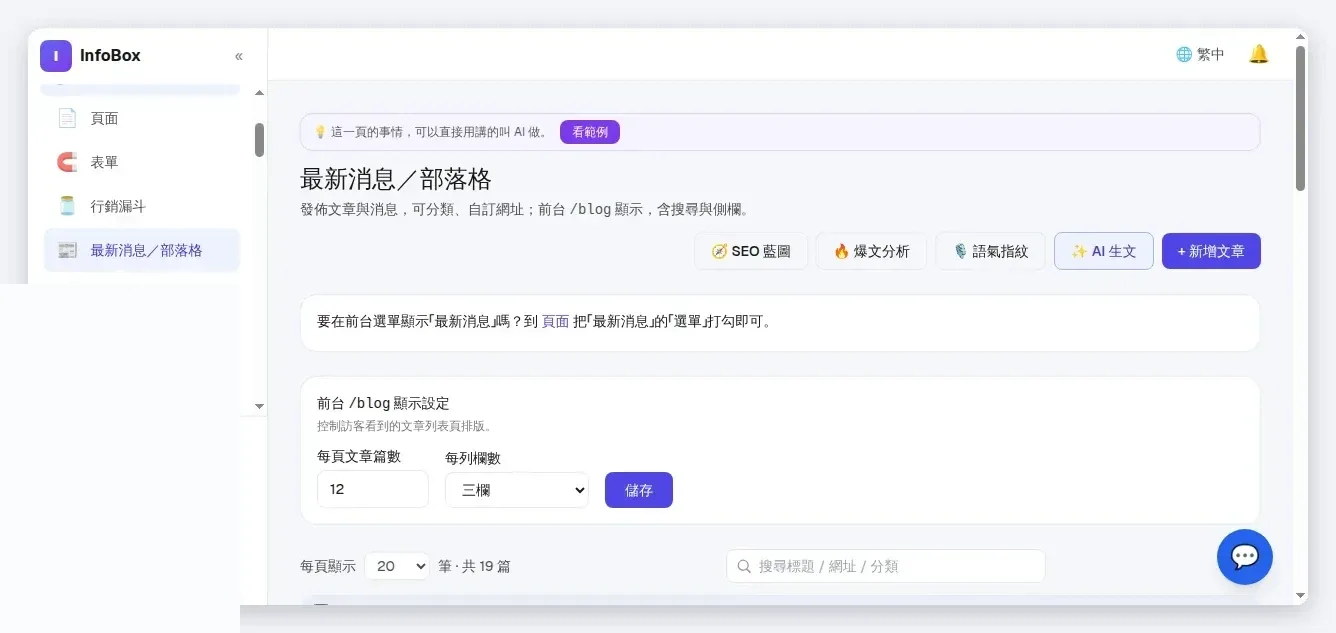This screenshot has height=633, width=1336.
Task: Click the main page scrollbar thumb
Action: point(1300,118)
